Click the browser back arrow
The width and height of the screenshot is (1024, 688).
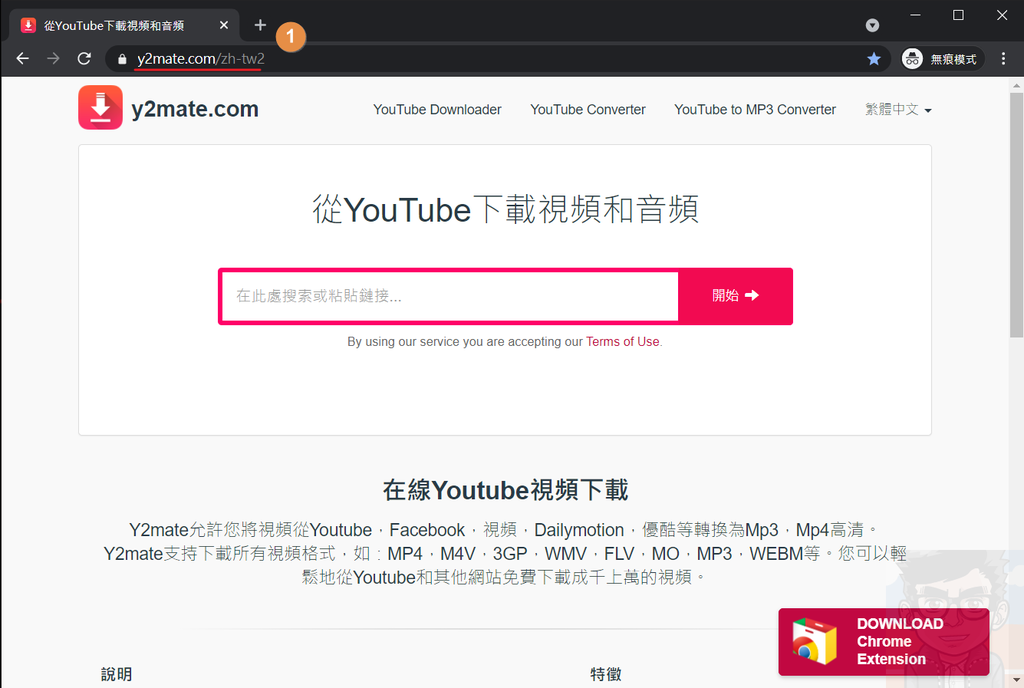(23, 59)
